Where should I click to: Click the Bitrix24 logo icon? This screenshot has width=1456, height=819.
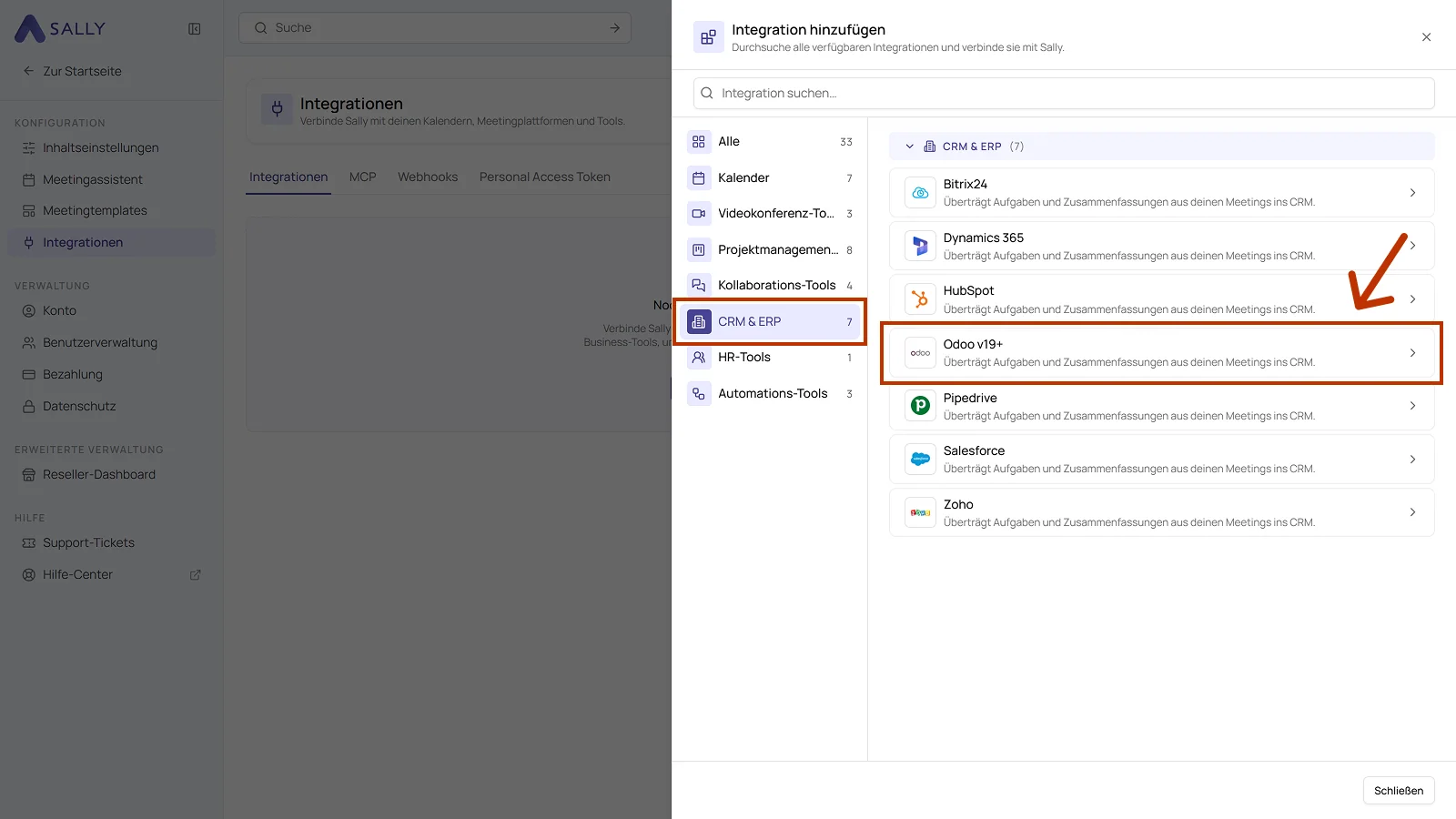[920, 193]
